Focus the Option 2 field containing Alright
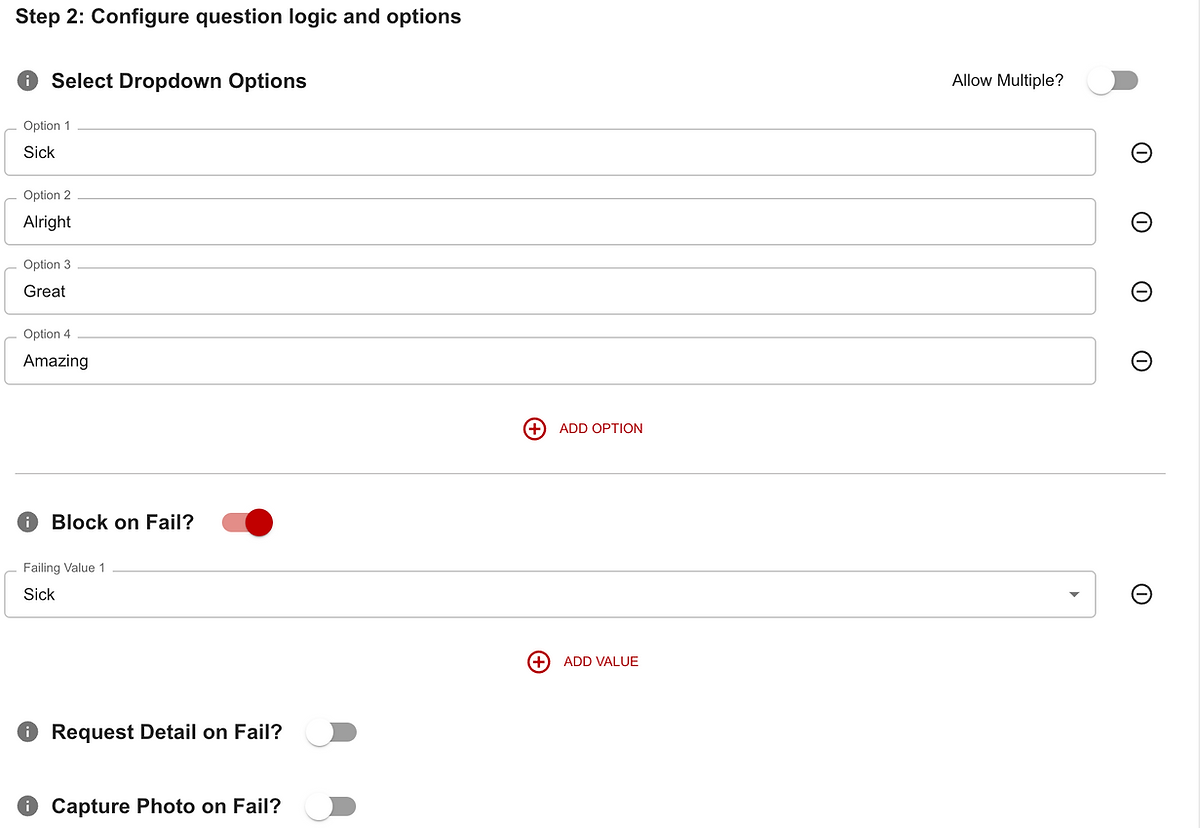Viewport: 1200px width, 828px height. (550, 222)
